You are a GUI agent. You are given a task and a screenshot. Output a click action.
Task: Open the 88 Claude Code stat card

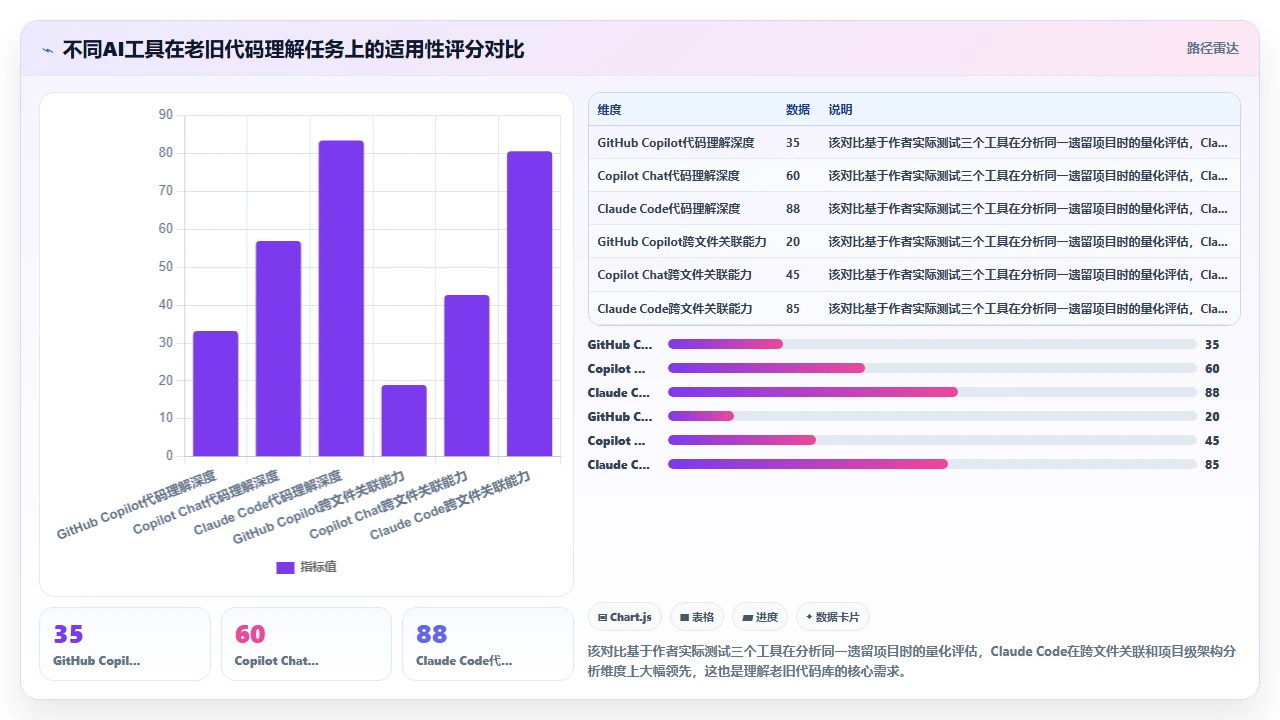488,644
